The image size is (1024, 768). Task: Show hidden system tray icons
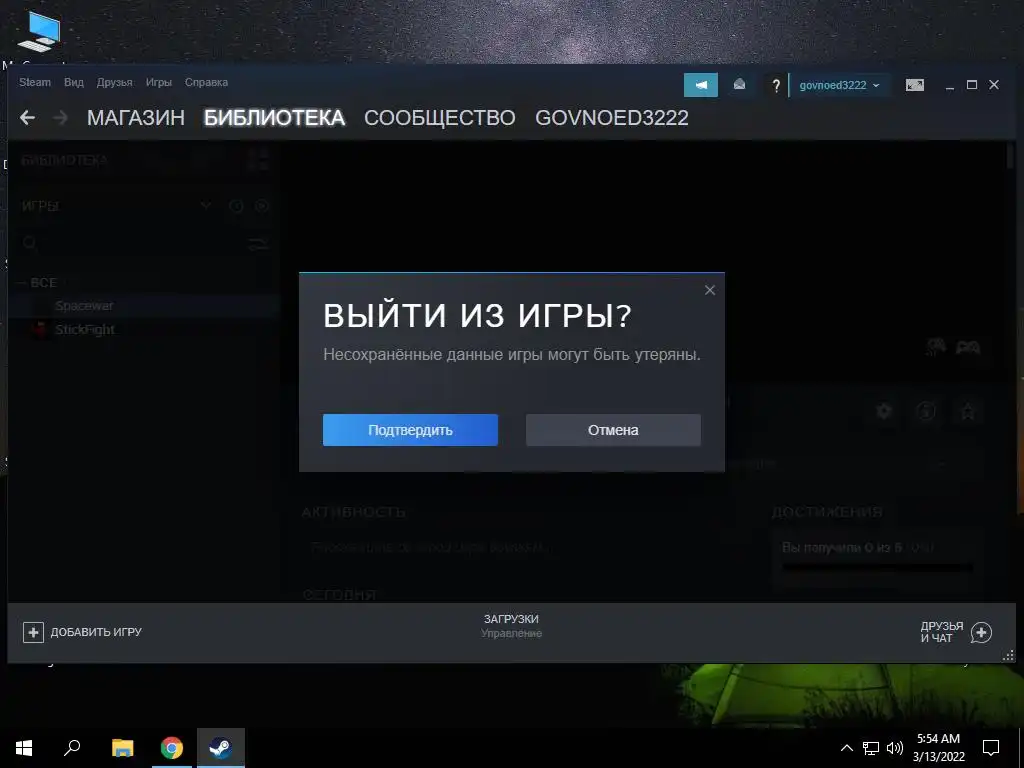tap(846, 748)
